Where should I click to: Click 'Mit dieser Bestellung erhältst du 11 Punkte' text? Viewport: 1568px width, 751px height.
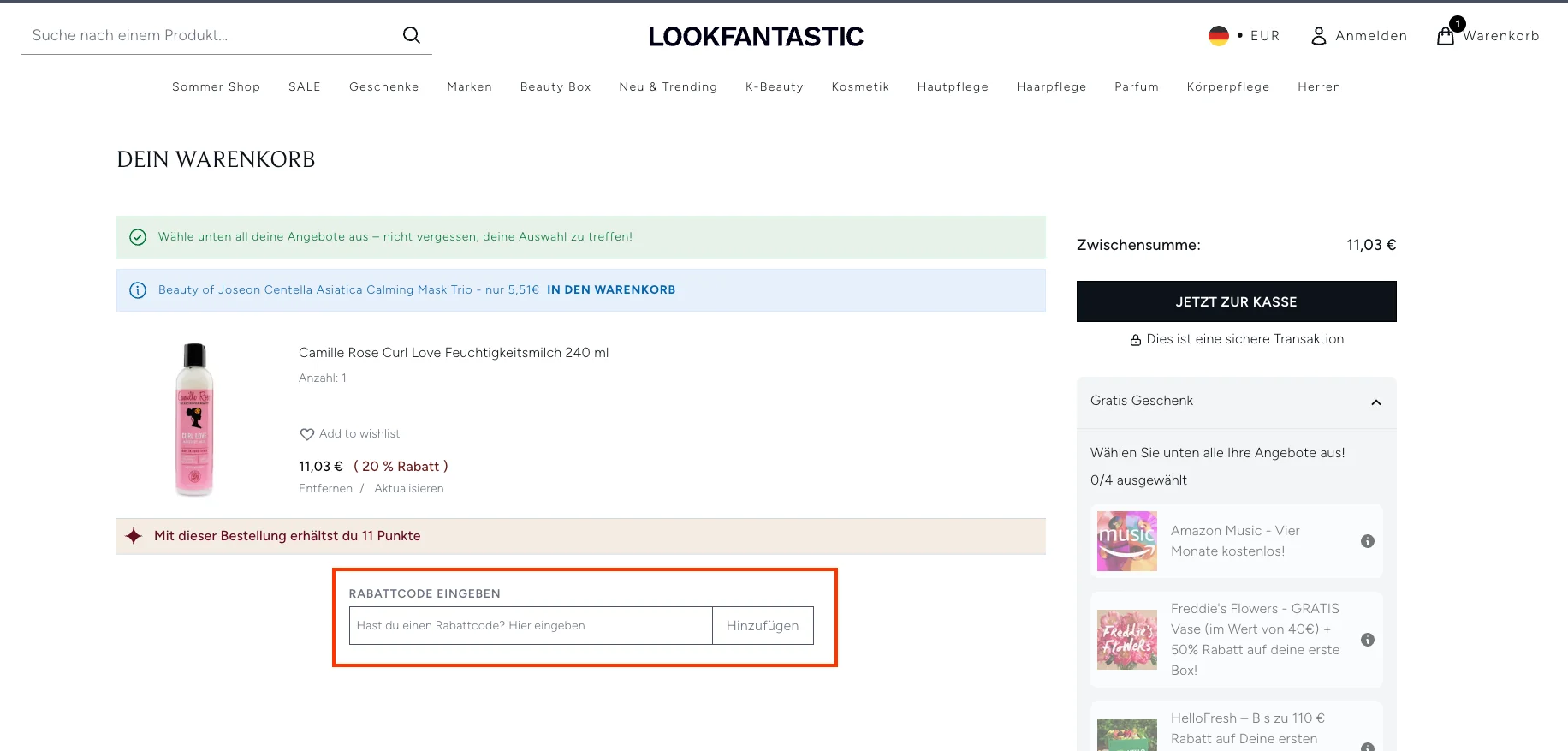click(x=288, y=536)
